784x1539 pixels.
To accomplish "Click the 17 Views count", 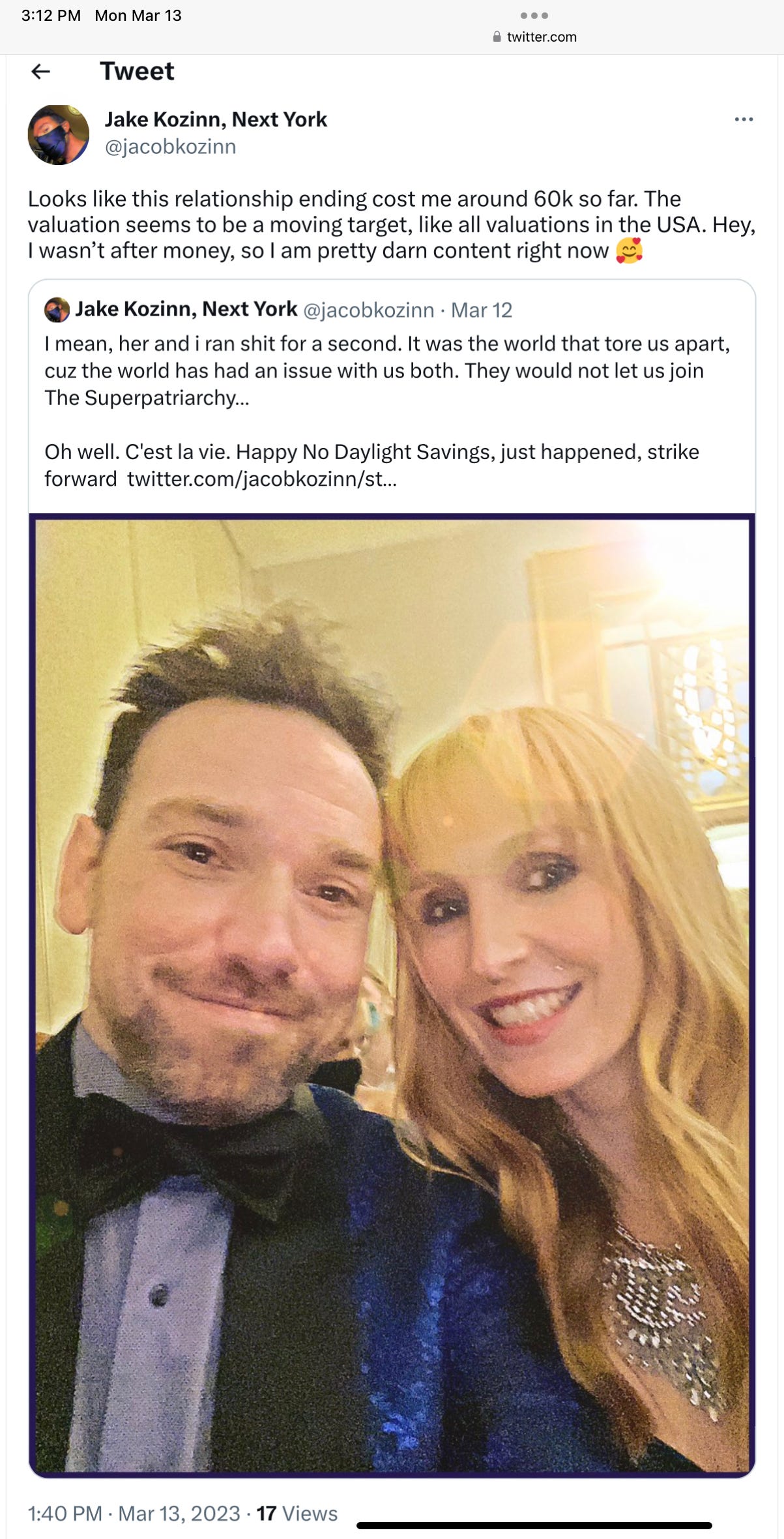I will 297,1514.
